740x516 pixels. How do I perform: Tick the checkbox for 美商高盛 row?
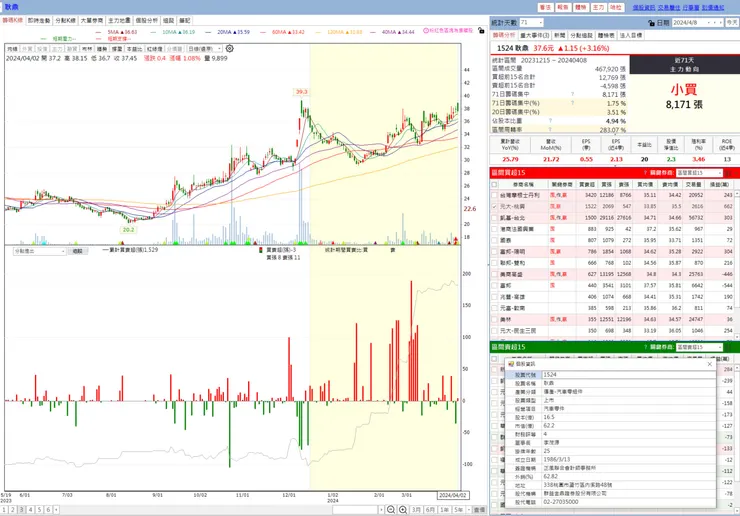(x=494, y=274)
